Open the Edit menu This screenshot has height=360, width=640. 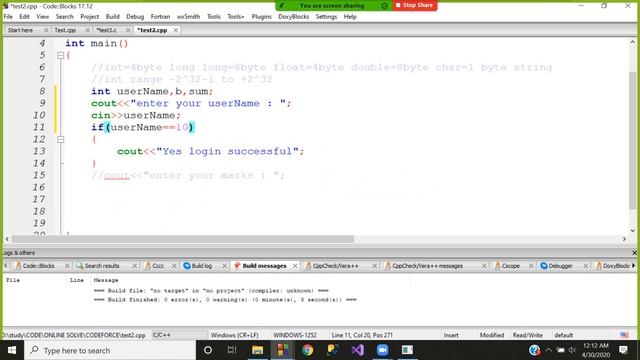pyautogui.click(x=24, y=17)
